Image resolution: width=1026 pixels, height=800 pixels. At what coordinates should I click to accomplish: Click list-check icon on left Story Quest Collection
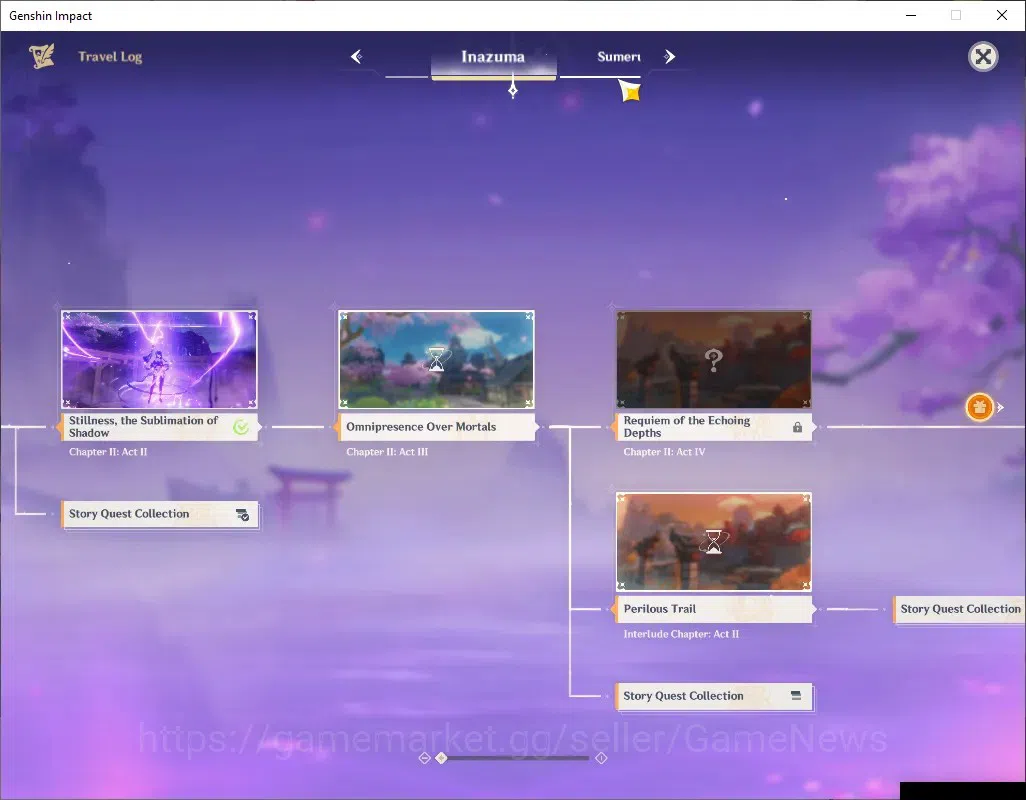coord(242,515)
